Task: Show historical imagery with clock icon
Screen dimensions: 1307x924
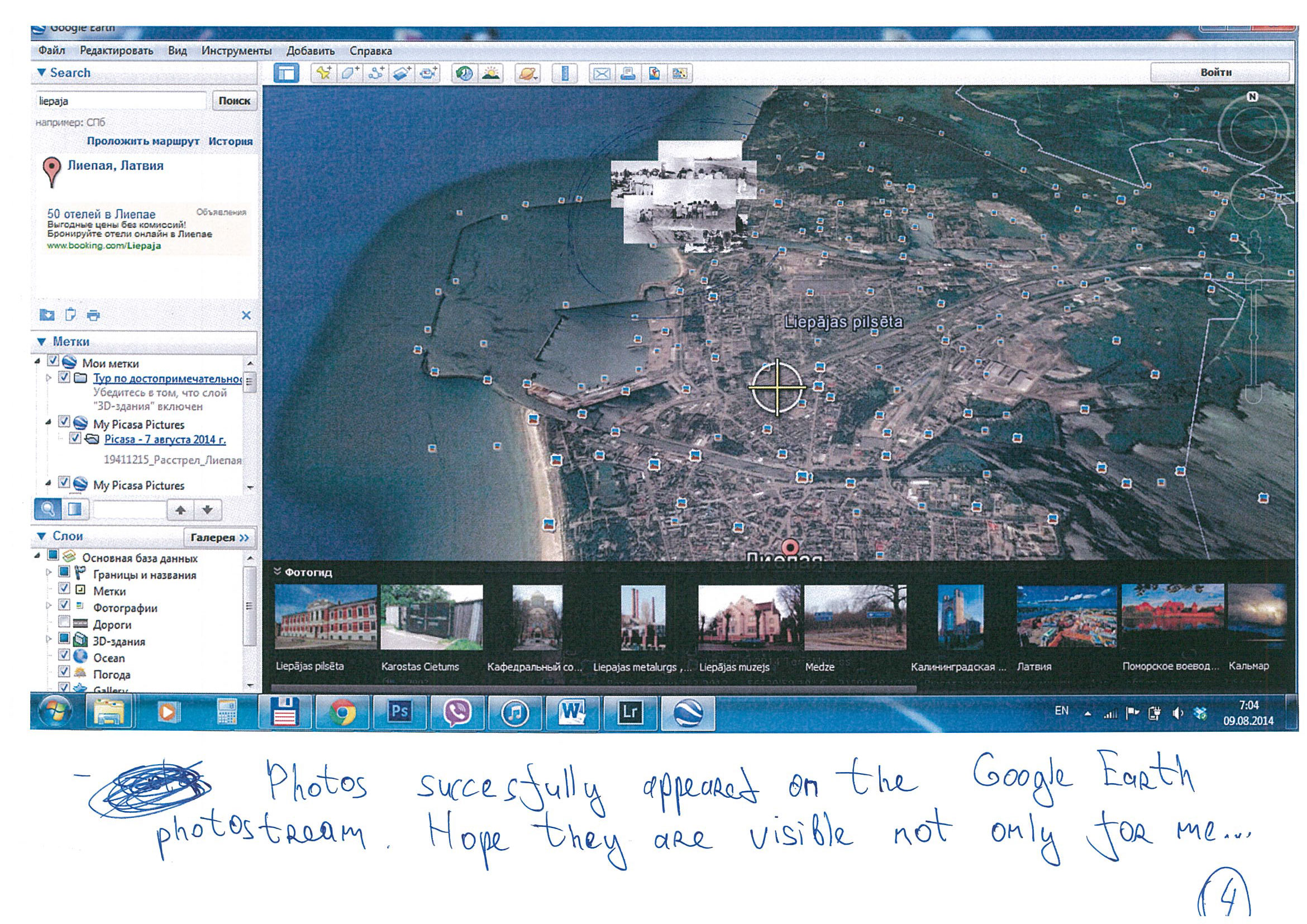Action: (465, 73)
